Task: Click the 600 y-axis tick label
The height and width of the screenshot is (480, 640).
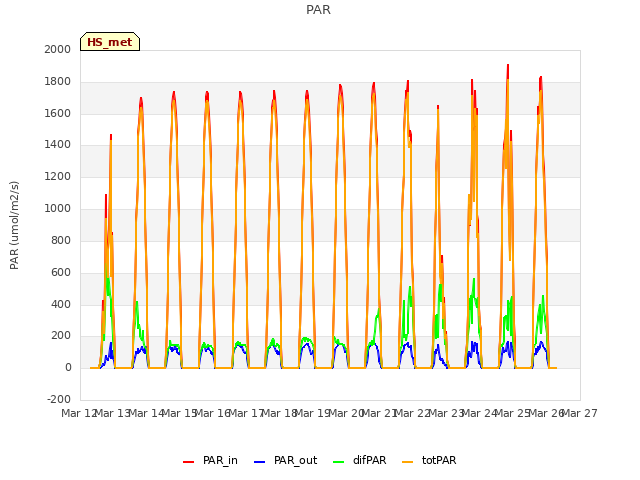Action: click(61, 272)
